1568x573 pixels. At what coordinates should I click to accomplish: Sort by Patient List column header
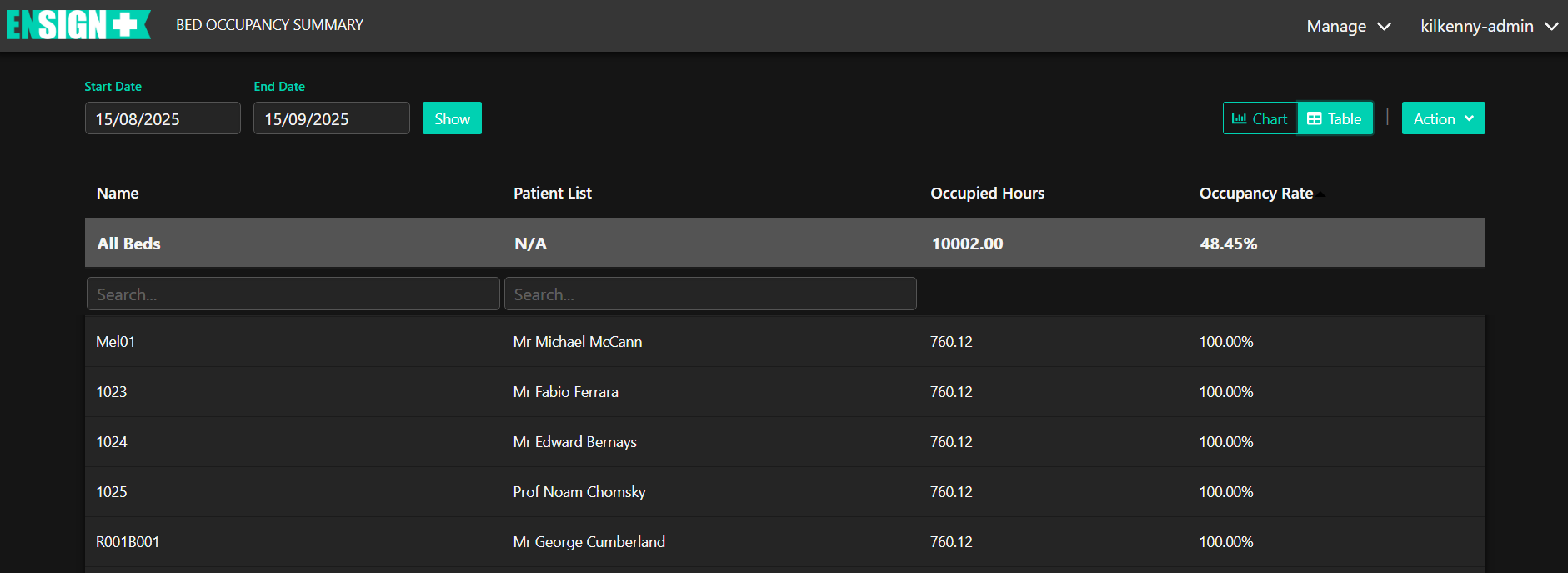click(552, 194)
